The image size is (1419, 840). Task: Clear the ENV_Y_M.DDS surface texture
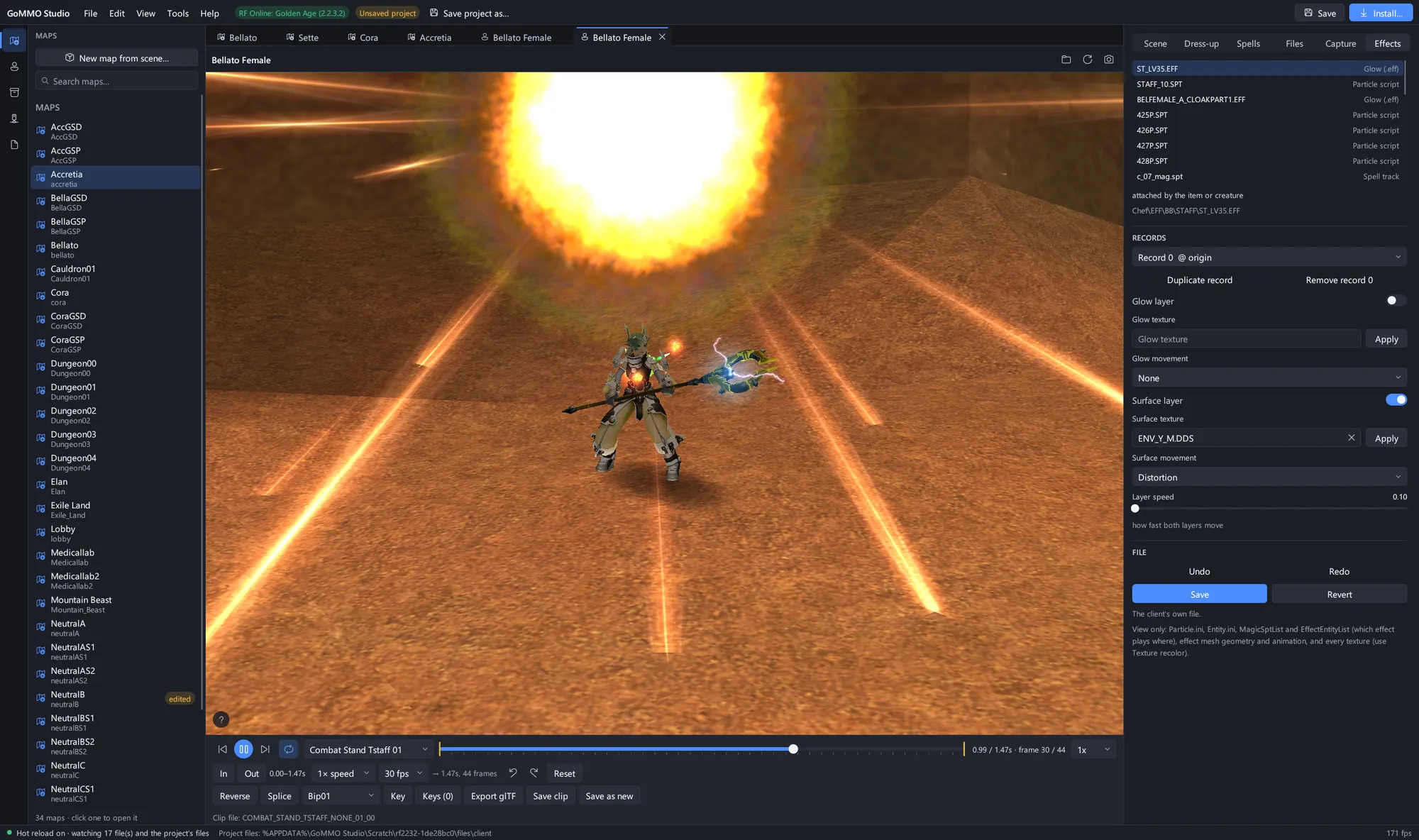click(x=1351, y=438)
